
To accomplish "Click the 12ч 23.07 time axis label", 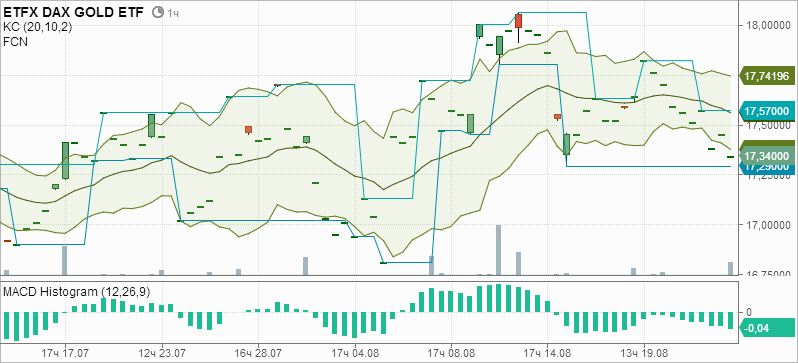I will tap(162, 352).
